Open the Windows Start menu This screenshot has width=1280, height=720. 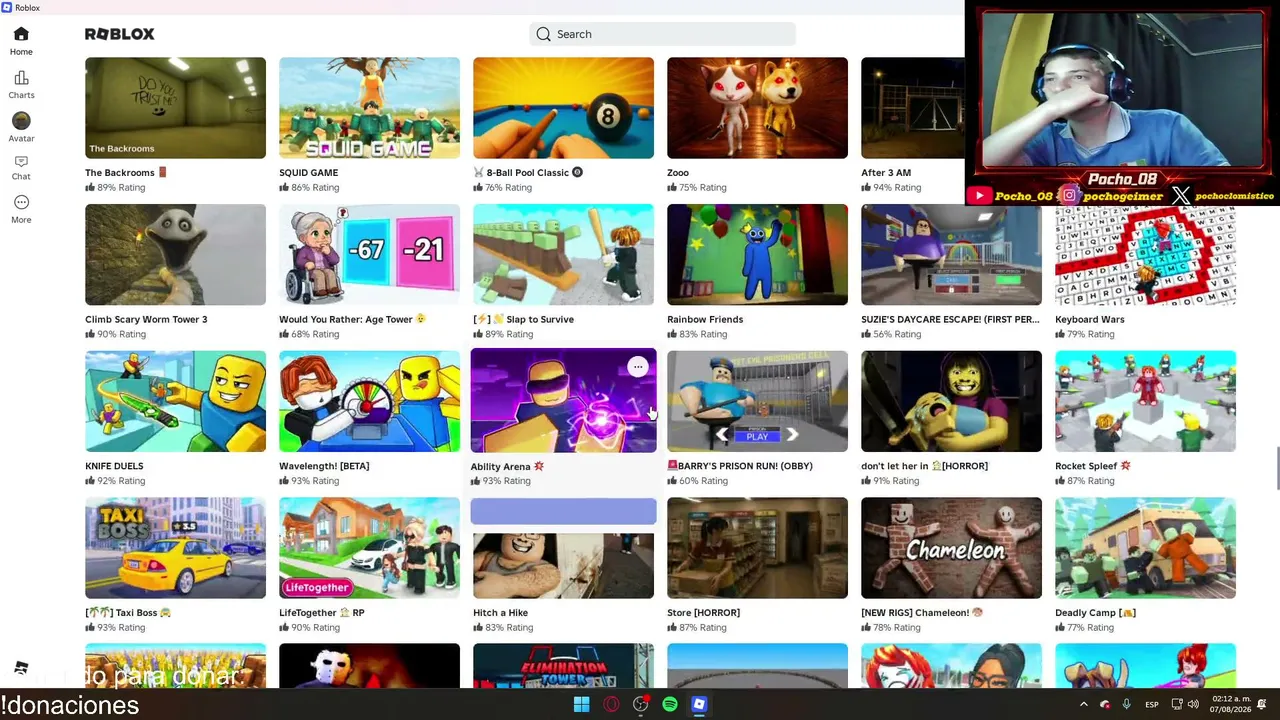(x=582, y=705)
